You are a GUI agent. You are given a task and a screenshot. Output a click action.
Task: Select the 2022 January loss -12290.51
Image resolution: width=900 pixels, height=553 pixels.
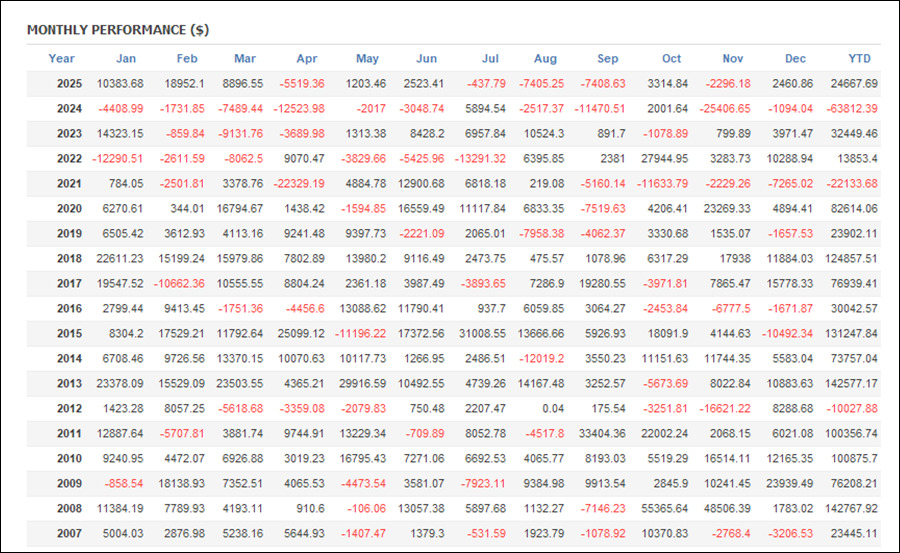[119, 158]
